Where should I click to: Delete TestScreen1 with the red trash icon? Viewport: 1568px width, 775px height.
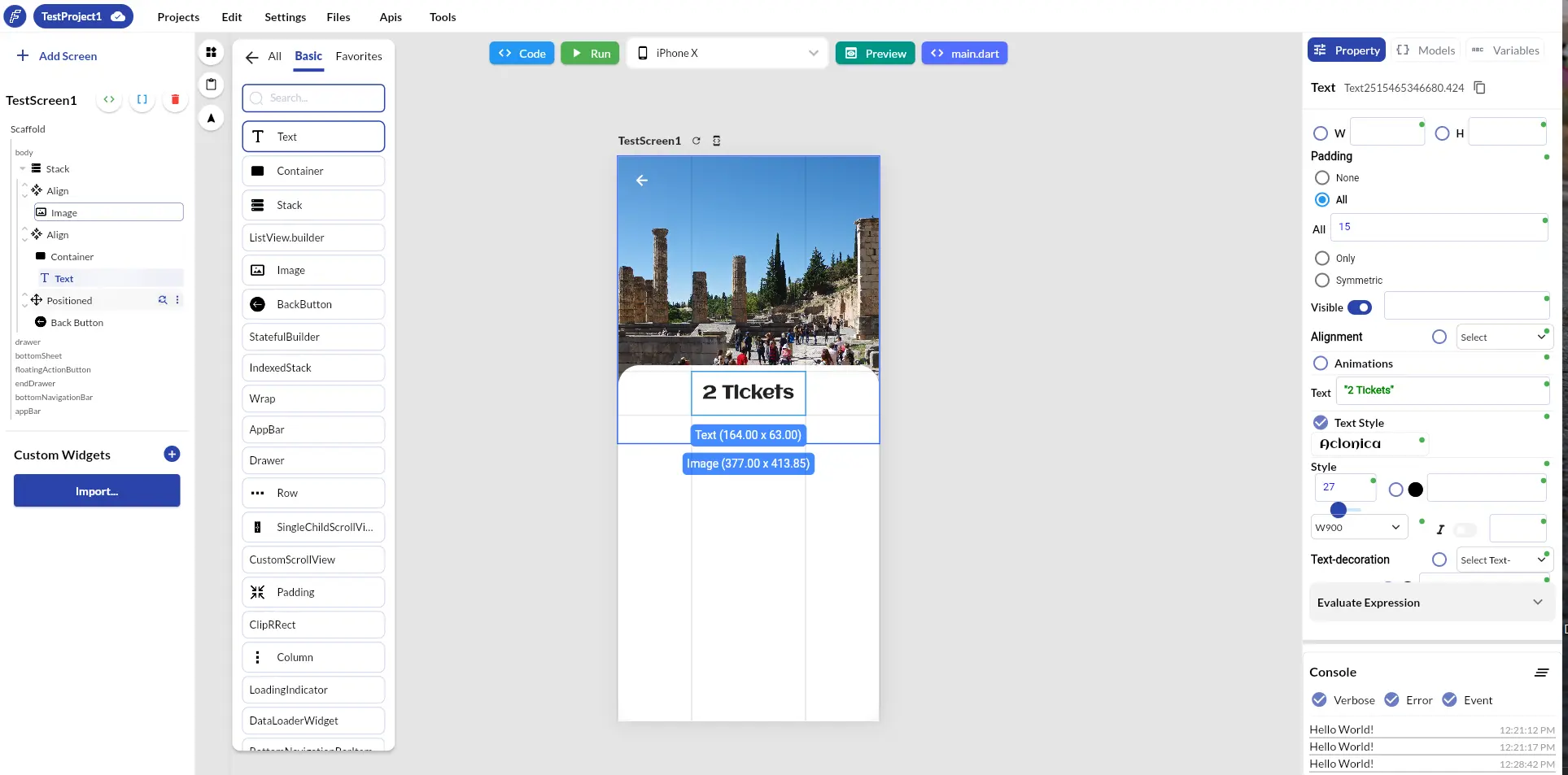[x=175, y=99]
